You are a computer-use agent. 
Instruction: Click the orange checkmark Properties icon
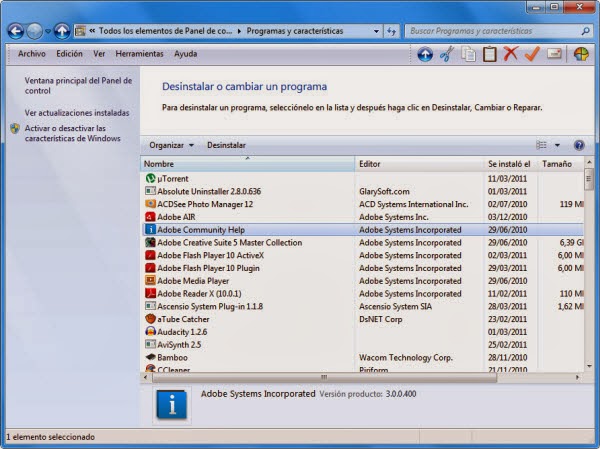[532, 54]
